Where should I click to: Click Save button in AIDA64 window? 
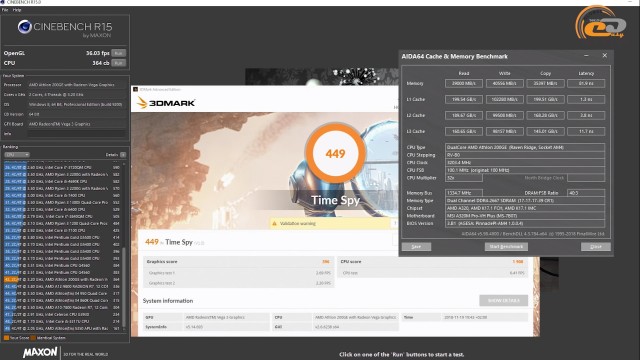[416, 247]
